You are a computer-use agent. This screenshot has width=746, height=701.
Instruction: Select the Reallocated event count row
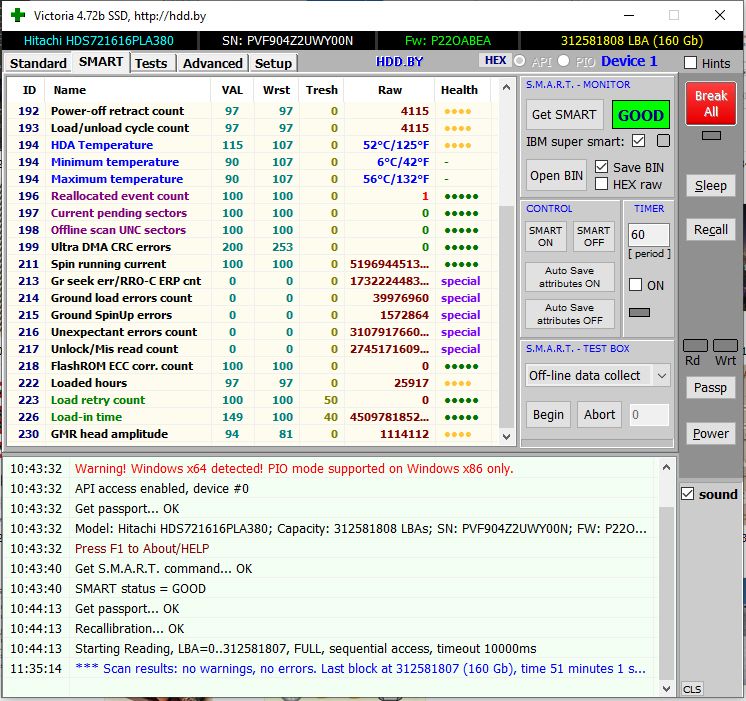coord(252,196)
